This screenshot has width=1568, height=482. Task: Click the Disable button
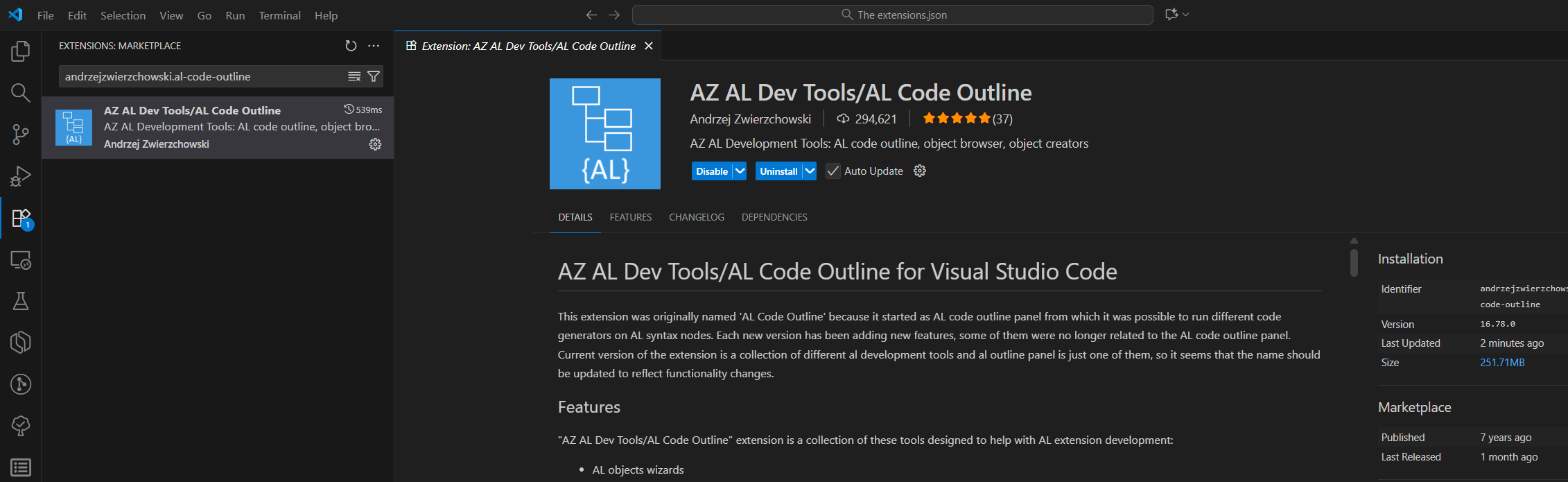coord(712,171)
